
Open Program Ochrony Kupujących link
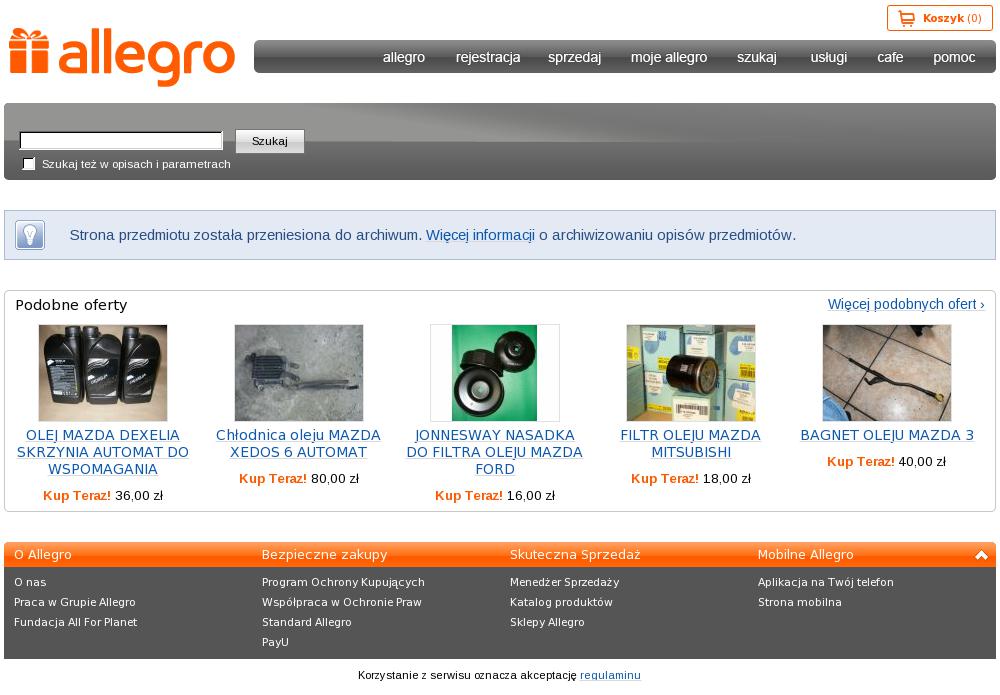(x=343, y=582)
